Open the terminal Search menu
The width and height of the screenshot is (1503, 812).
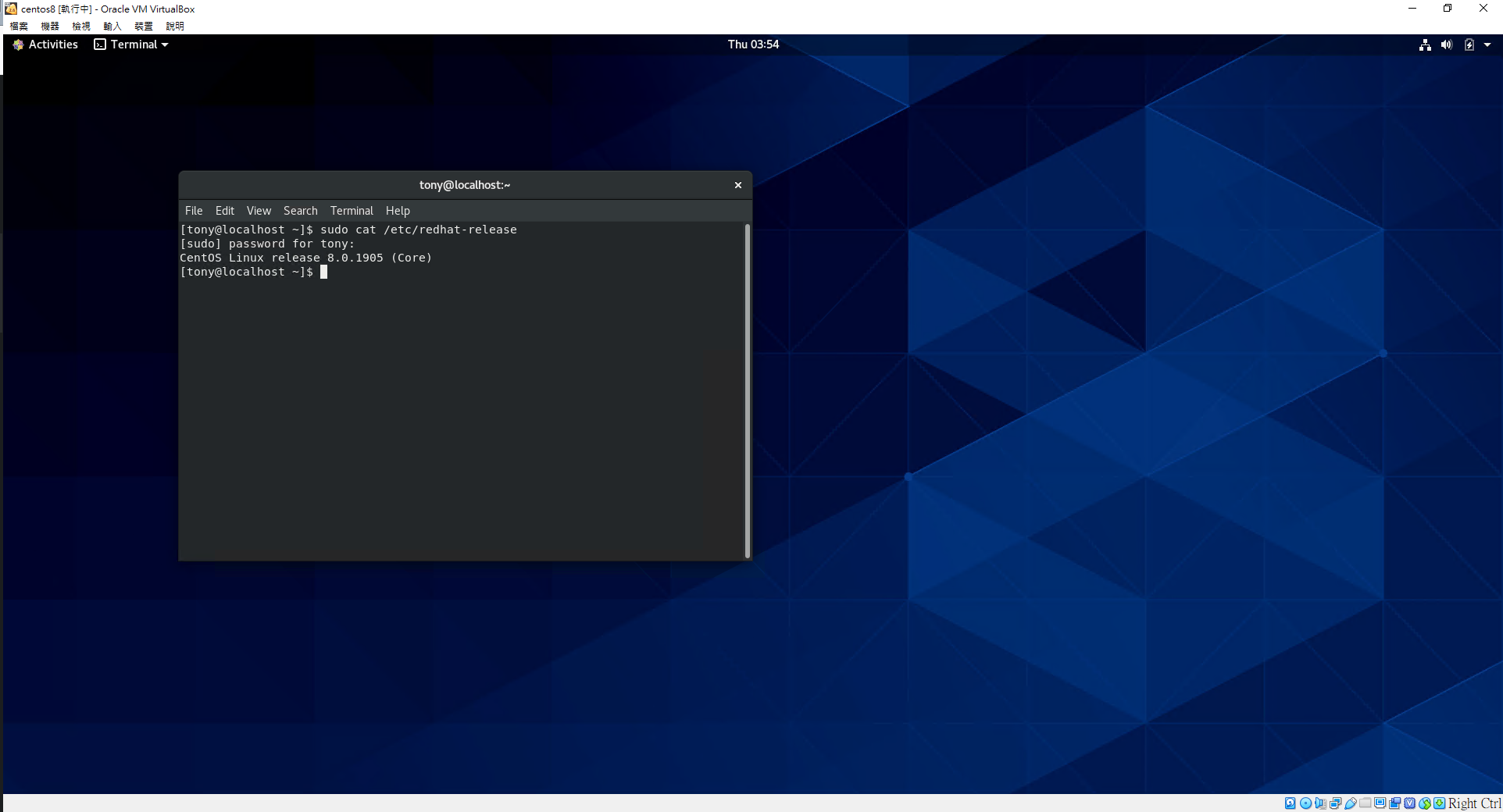[300, 211]
